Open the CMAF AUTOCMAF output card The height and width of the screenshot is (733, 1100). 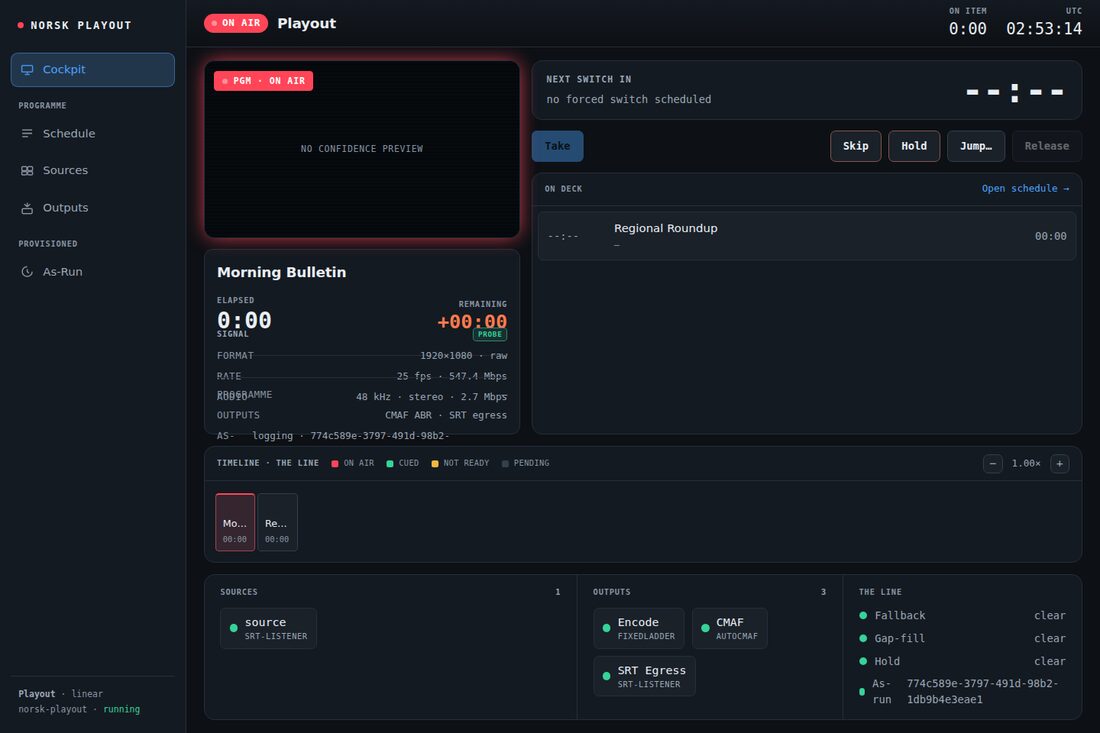coord(730,628)
